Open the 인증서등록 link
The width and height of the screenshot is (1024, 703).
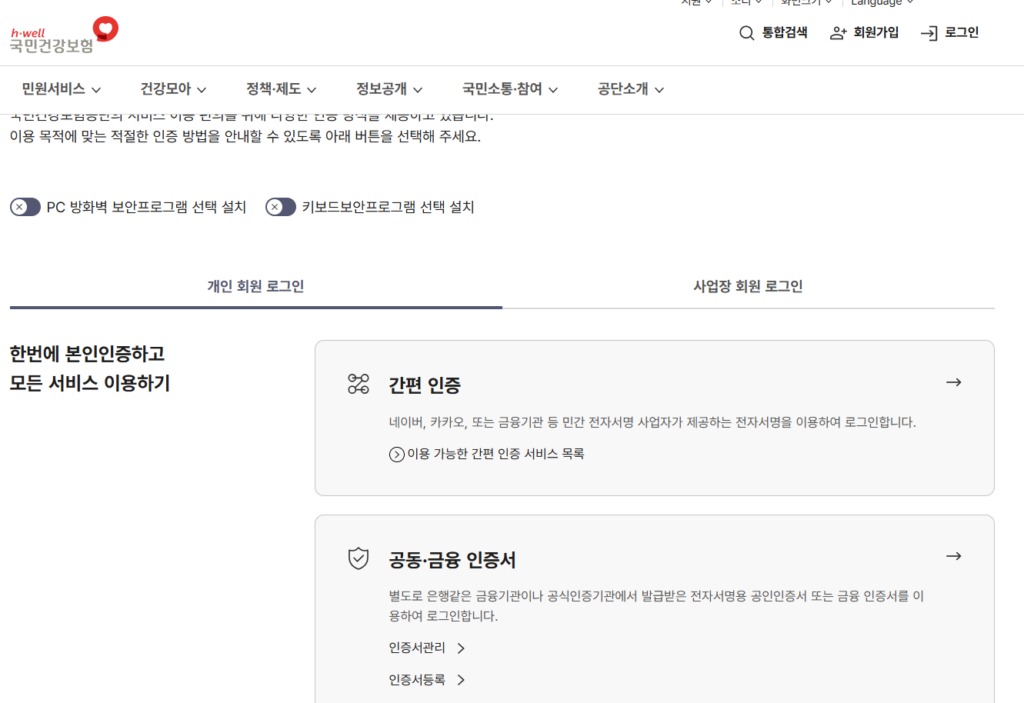(427, 680)
